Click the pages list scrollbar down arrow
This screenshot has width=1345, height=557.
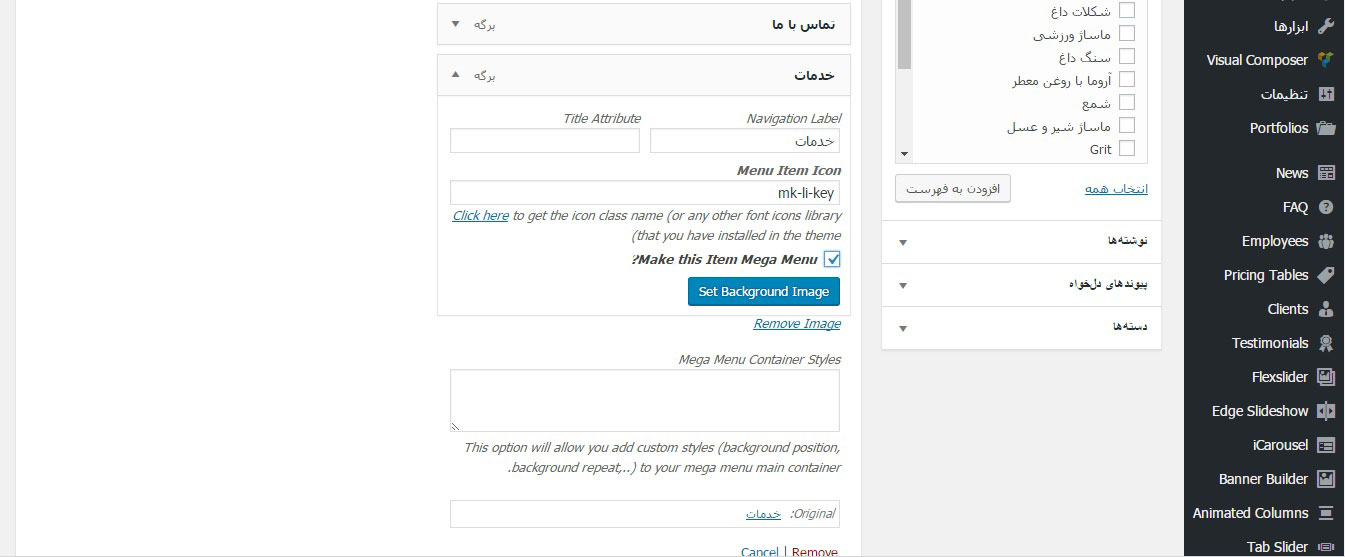(905, 154)
